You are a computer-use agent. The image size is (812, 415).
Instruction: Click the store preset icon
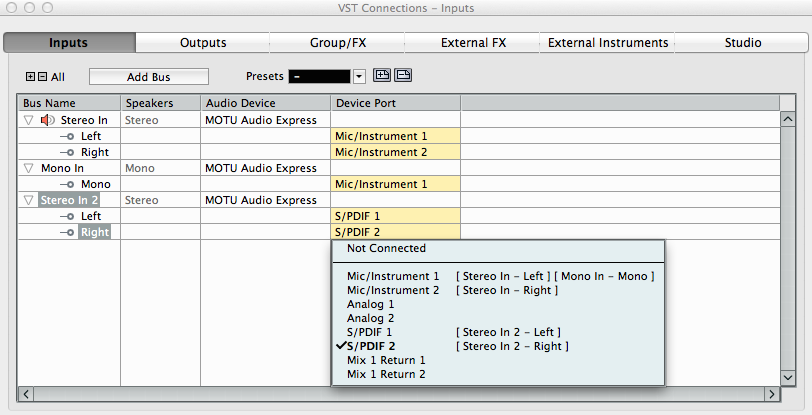pyautogui.click(x=382, y=75)
